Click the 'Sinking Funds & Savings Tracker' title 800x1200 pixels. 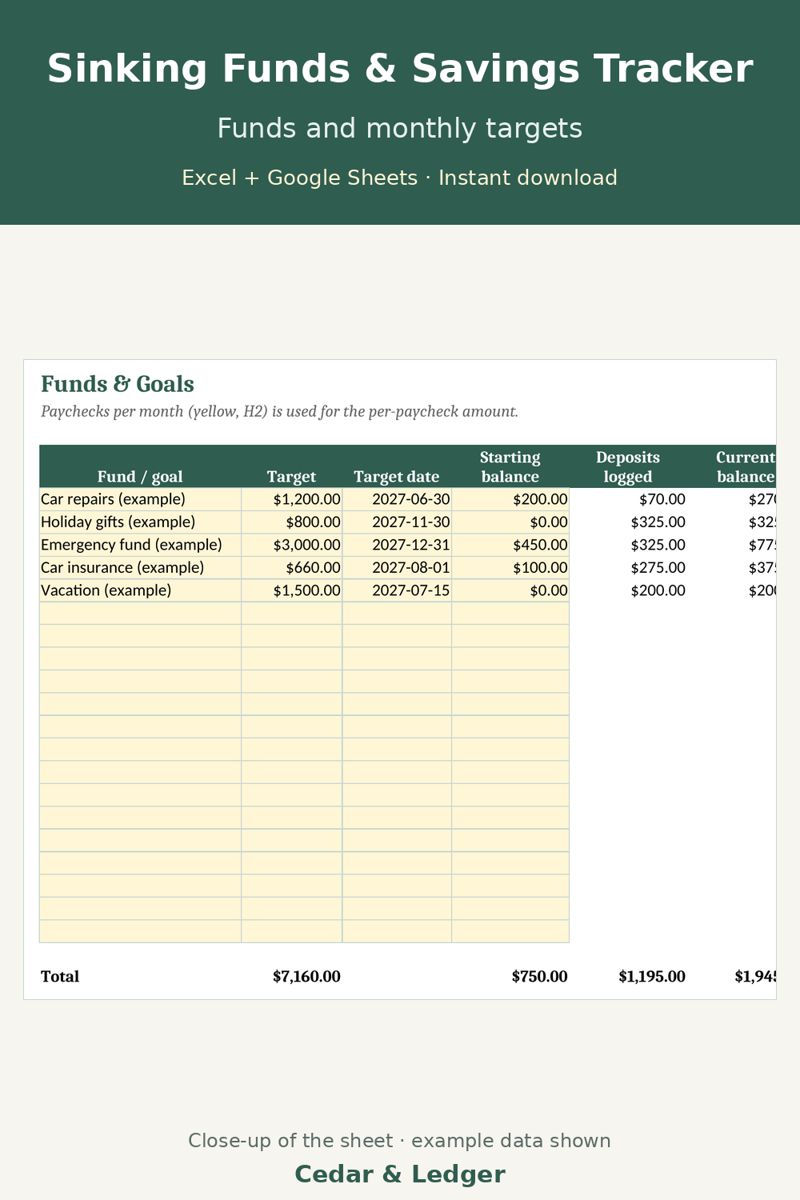400,69
